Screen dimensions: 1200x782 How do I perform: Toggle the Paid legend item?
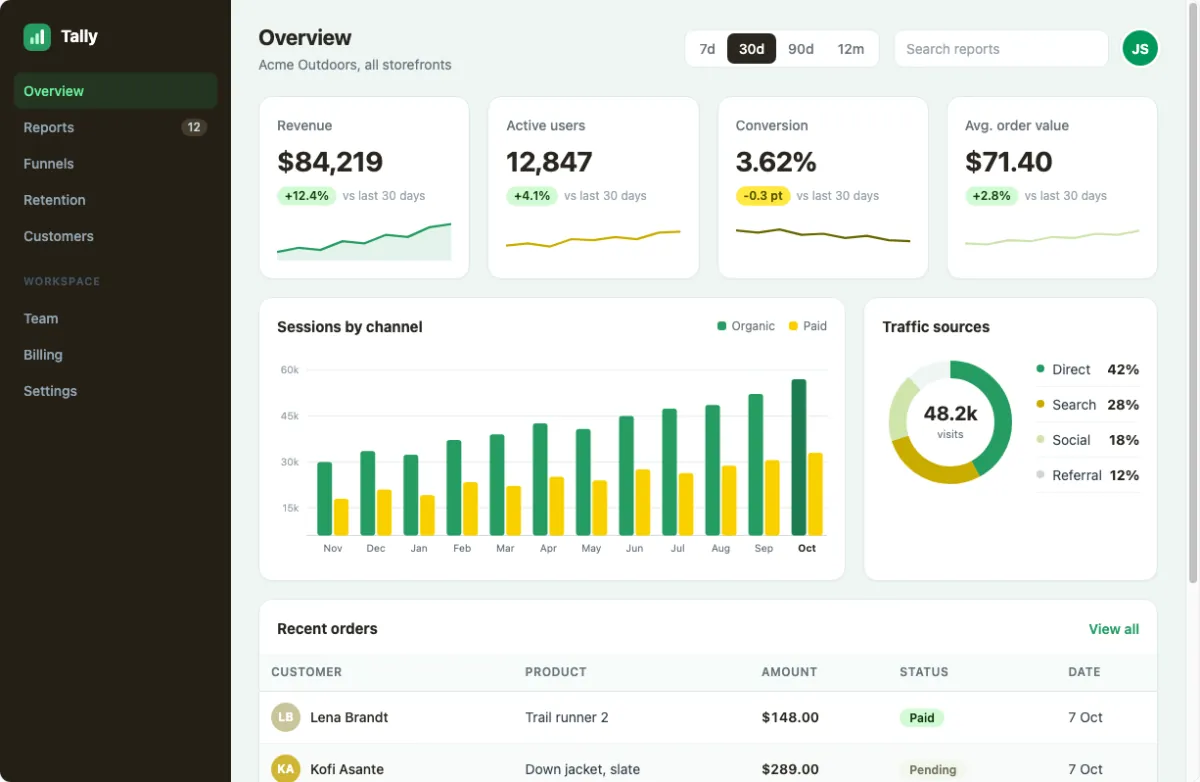tap(808, 326)
